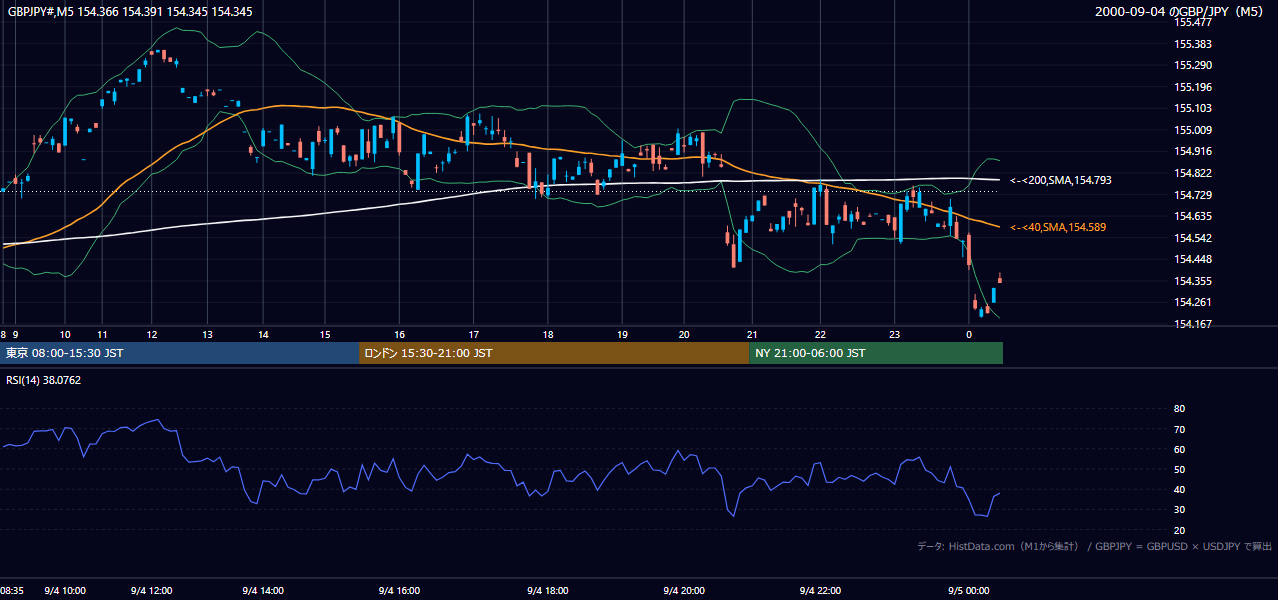The height and width of the screenshot is (600, 1278).
Task: Click the 9/4 22:00 bottom time label
Action: (819, 591)
